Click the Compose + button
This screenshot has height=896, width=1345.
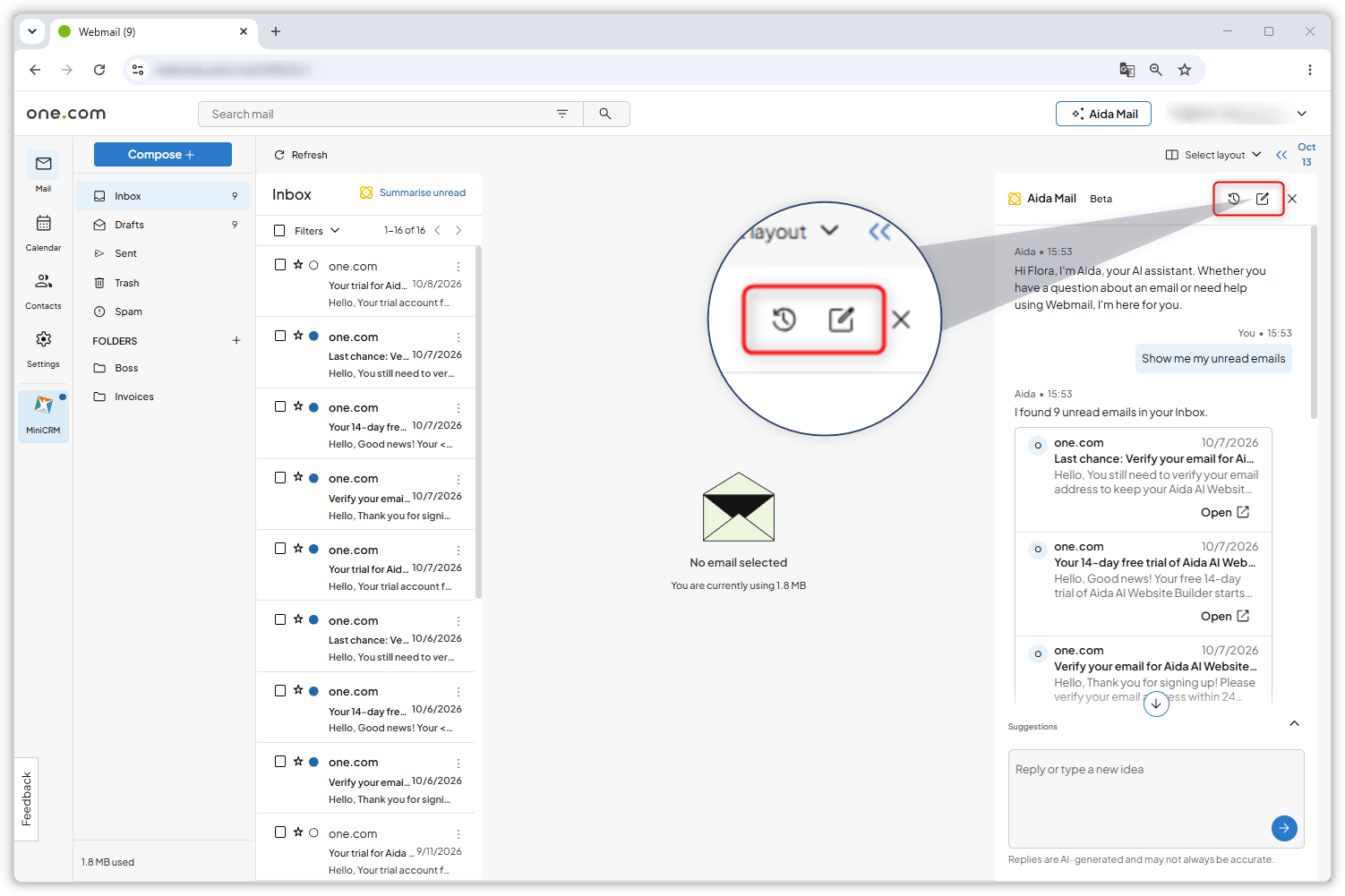click(163, 154)
